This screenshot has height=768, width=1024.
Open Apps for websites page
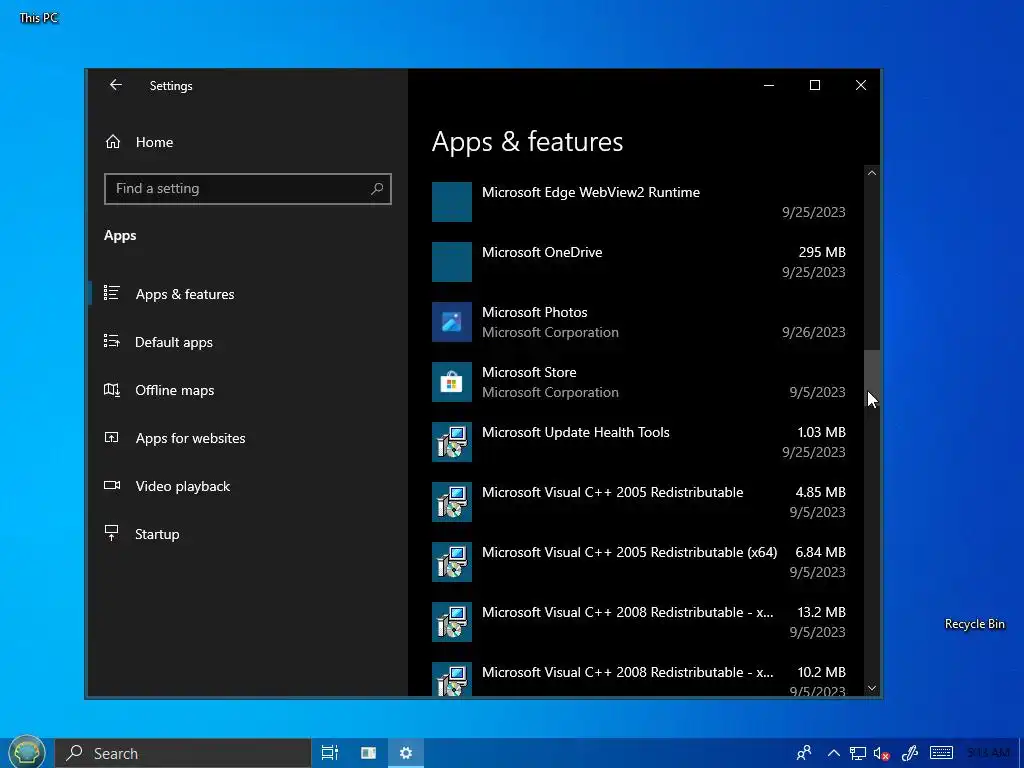pos(247,438)
